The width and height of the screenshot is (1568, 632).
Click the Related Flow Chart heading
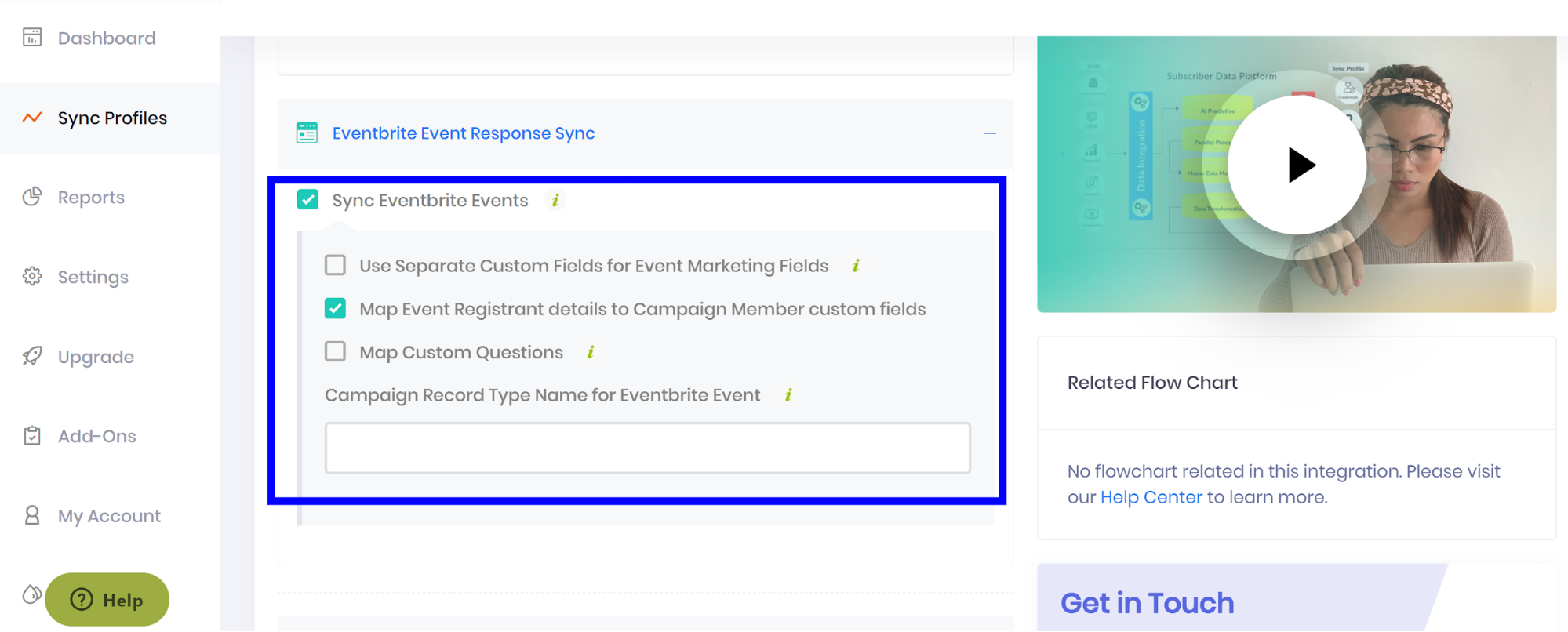(x=1152, y=383)
